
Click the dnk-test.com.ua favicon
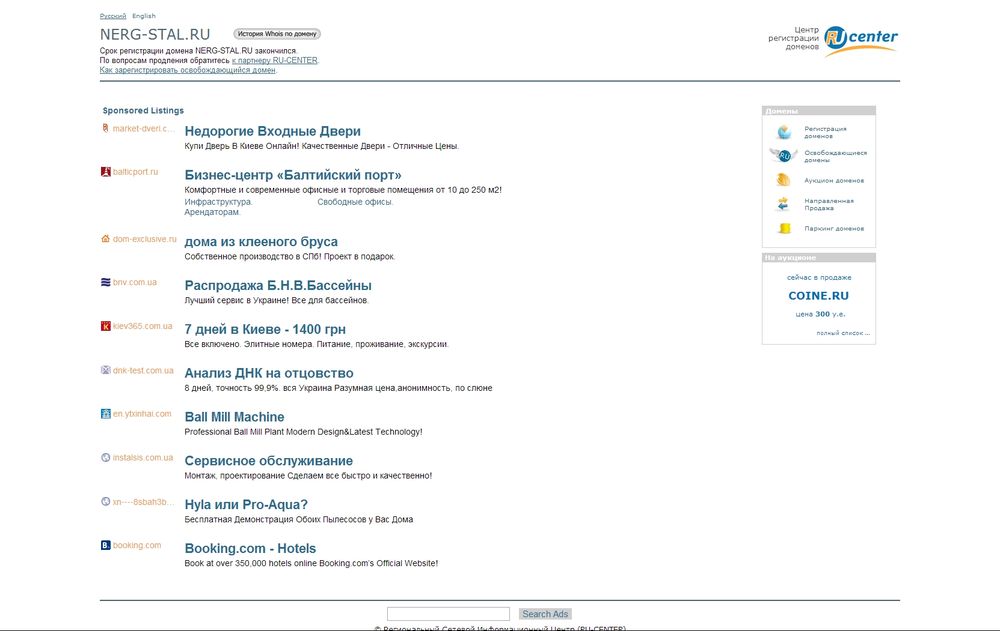(x=106, y=370)
